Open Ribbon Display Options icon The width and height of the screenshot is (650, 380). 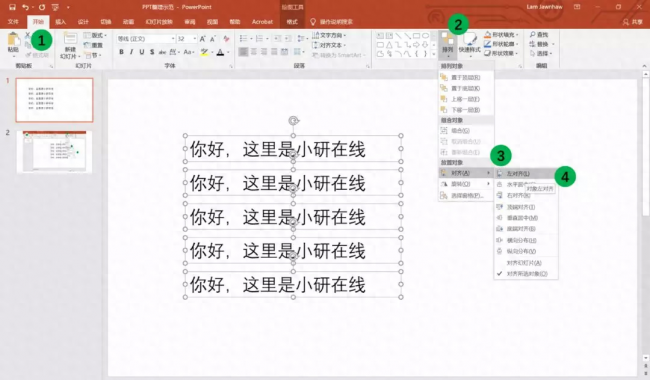577,7
